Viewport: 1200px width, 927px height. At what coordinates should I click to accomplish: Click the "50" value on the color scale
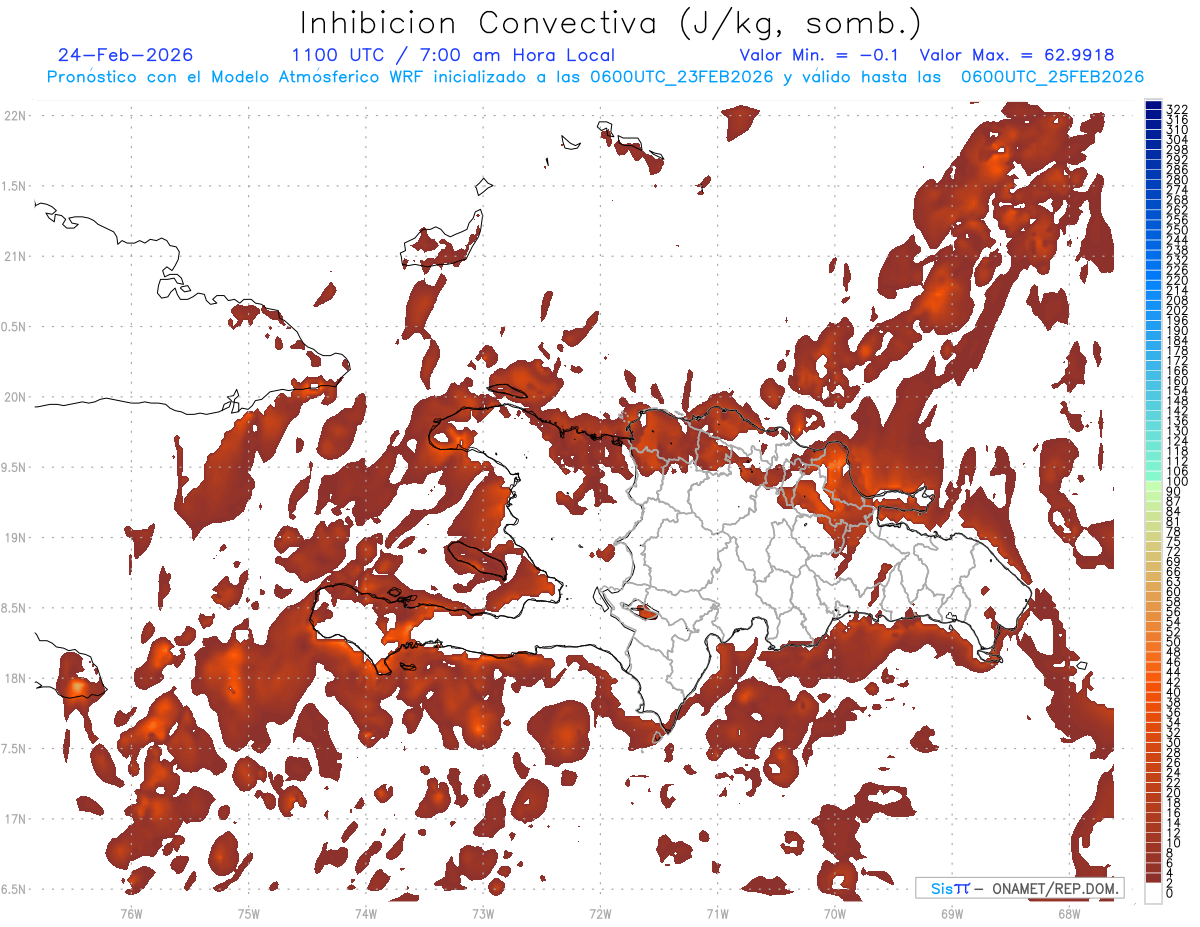[x=1174, y=642]
